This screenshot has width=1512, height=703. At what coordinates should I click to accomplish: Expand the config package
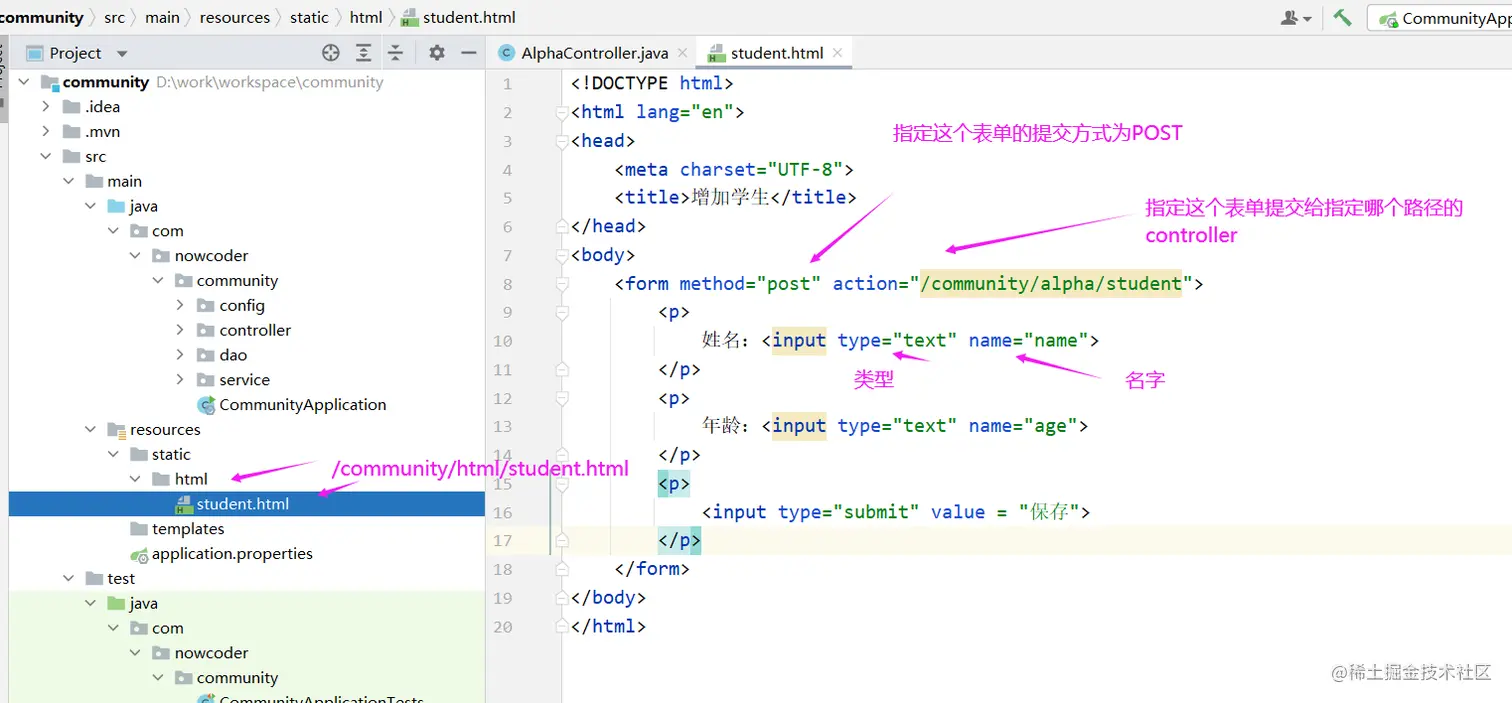(180, 305)
